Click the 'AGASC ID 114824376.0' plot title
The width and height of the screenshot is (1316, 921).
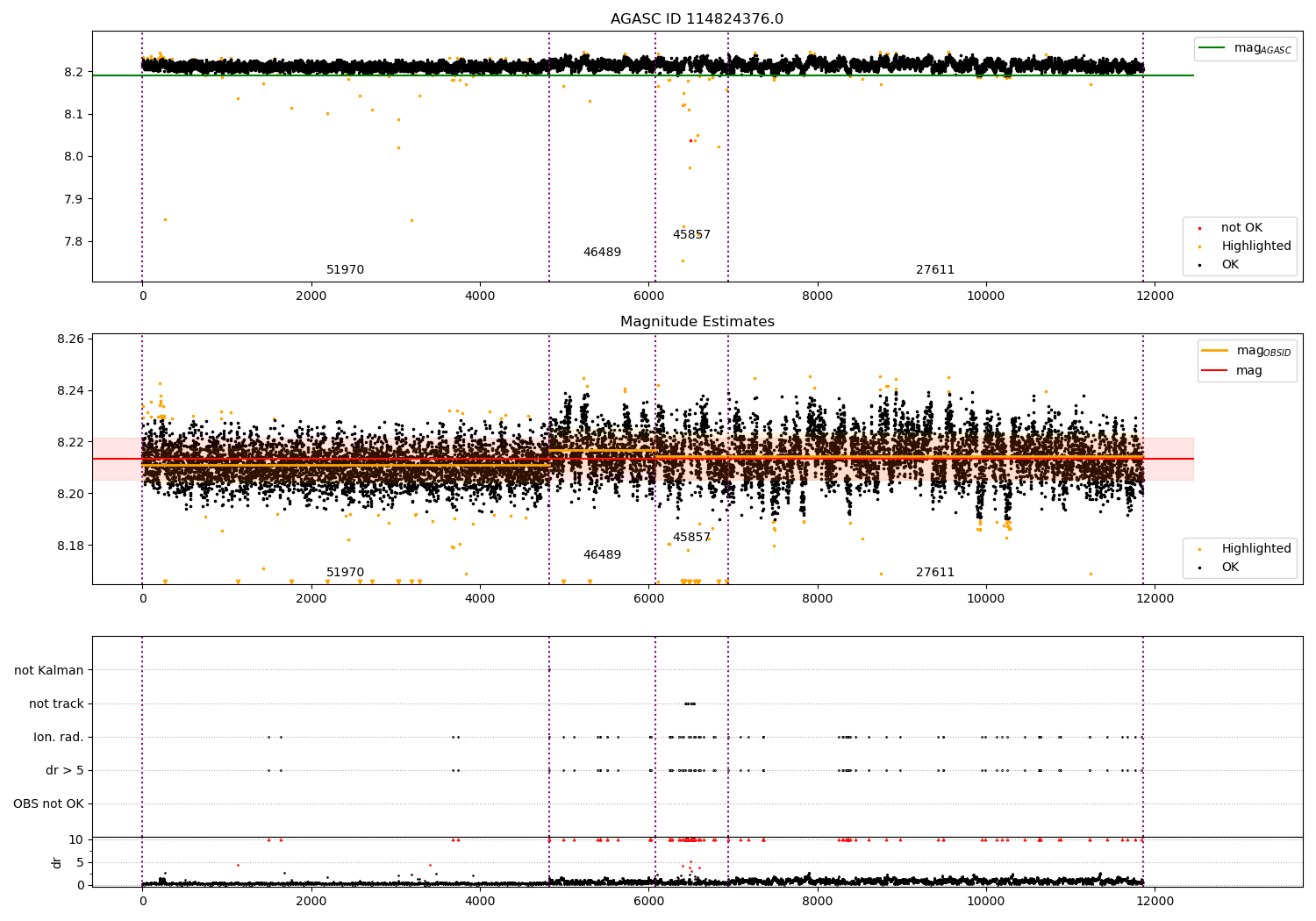(x=697, y=19)
